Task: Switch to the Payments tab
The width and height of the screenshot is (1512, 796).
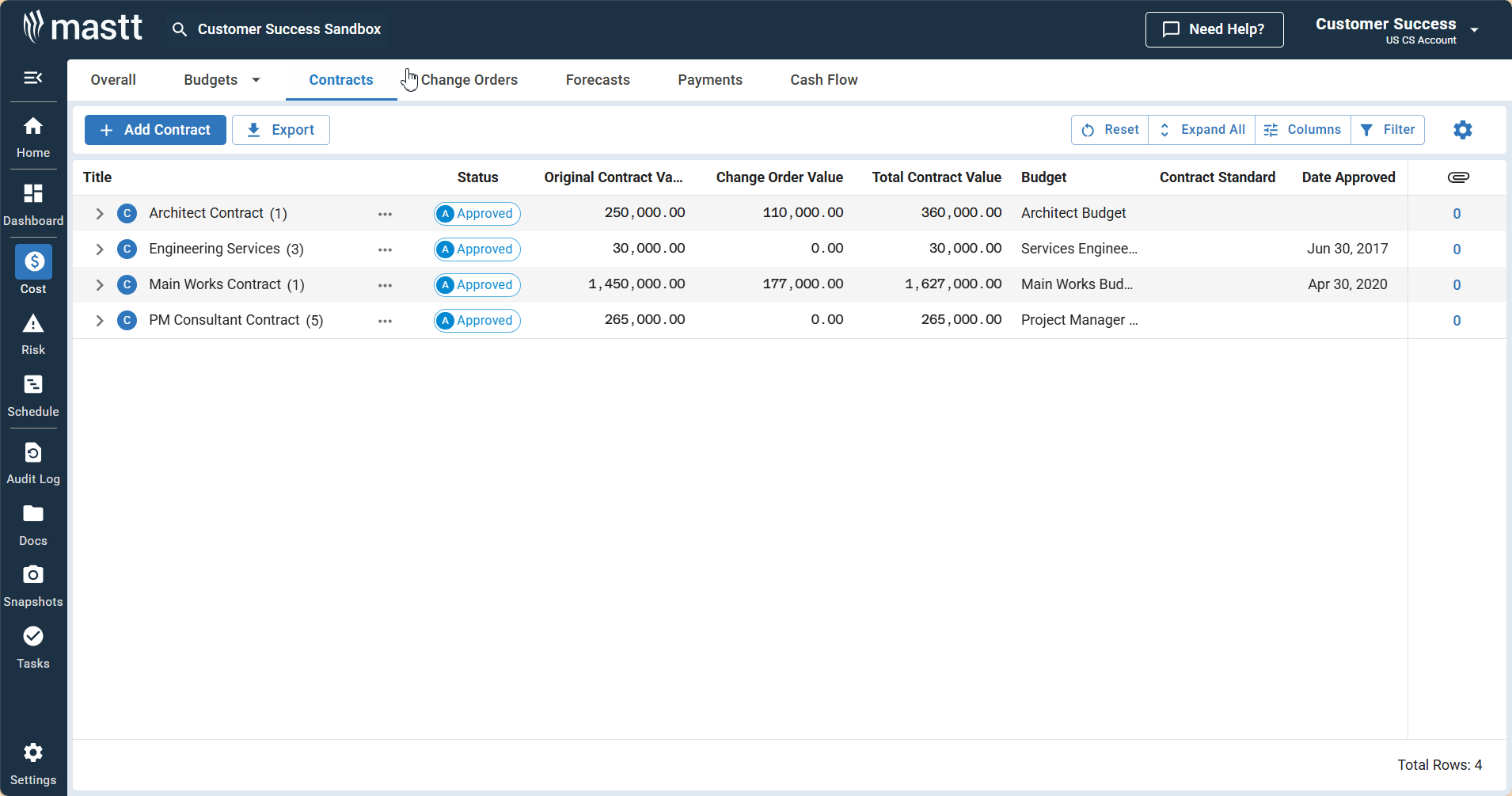Action: pyautogui.click(x=710, y=80)
